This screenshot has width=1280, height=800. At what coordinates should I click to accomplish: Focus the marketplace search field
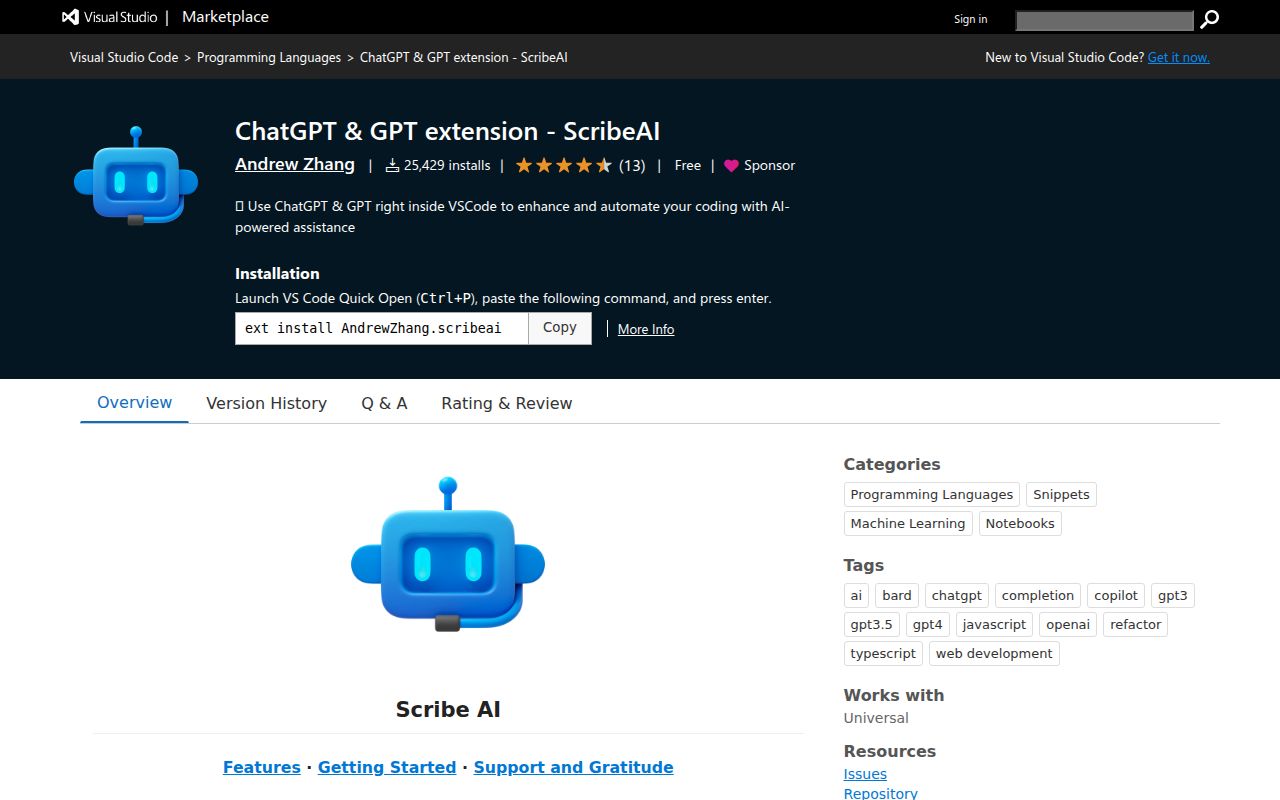point(1105,20)
